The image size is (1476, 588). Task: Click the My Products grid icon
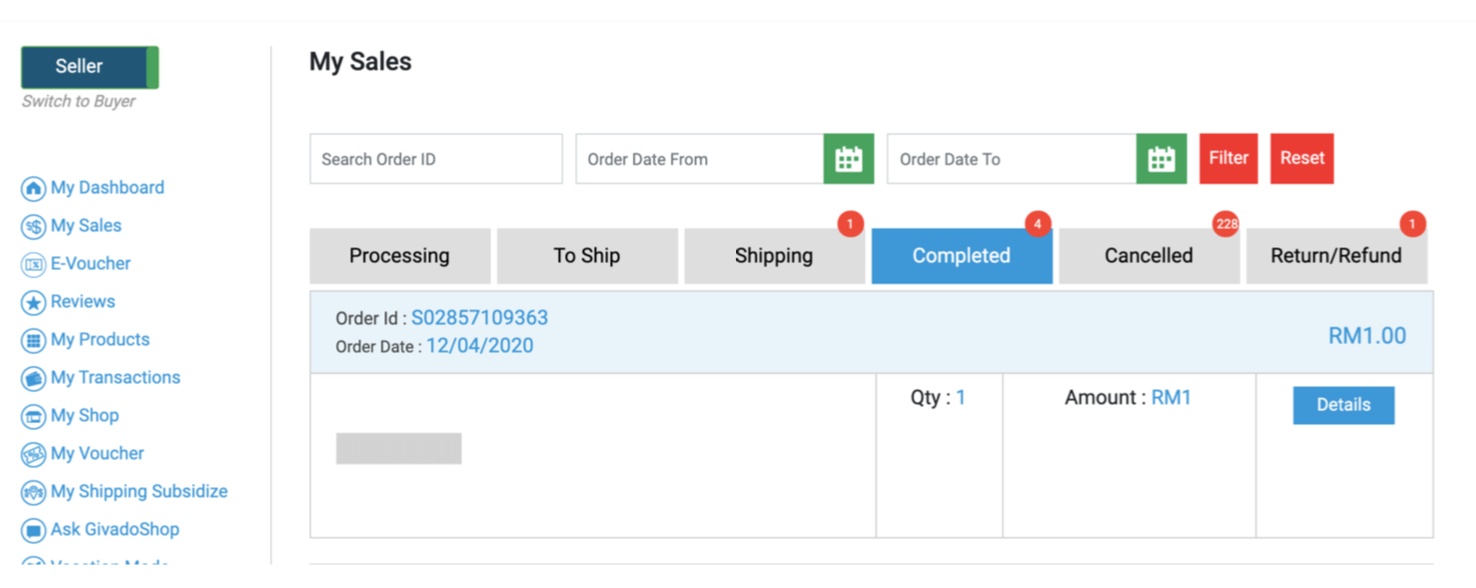coord(33,341)
